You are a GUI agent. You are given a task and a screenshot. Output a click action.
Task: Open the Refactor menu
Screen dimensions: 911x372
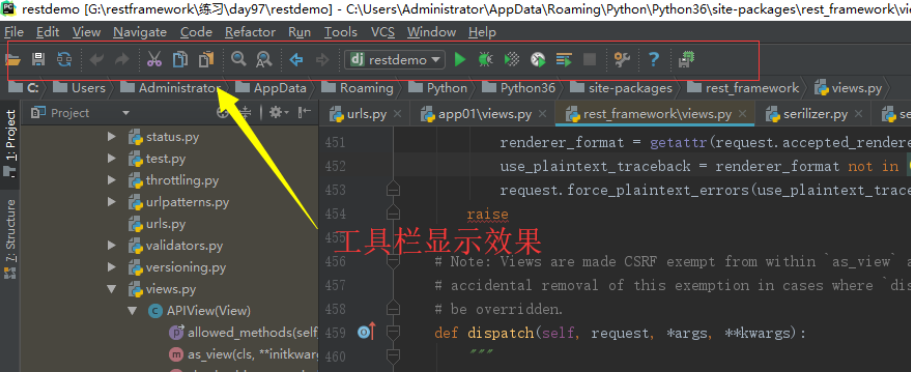coord(250,32)
